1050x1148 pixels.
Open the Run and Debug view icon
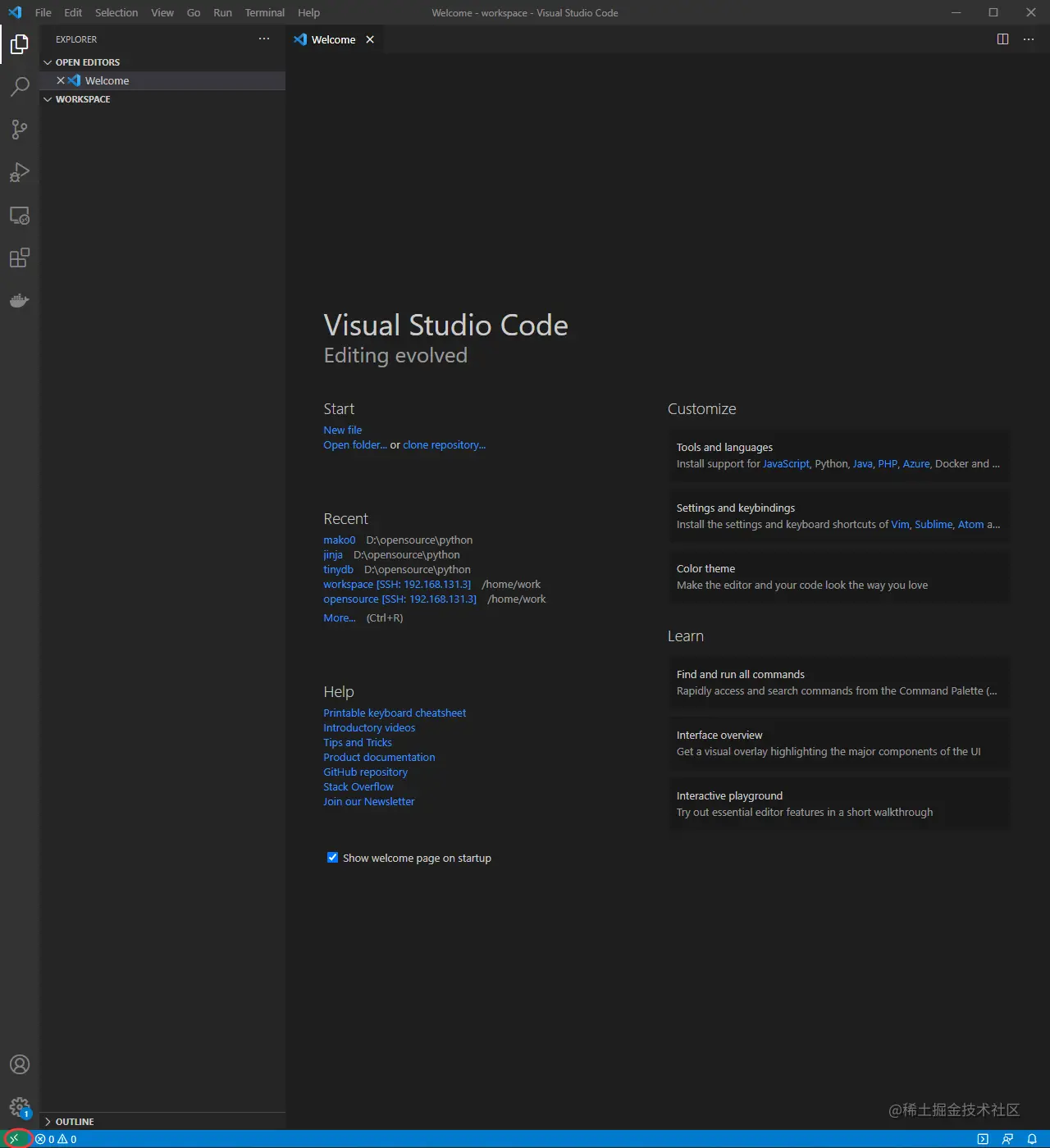(20, 172)
